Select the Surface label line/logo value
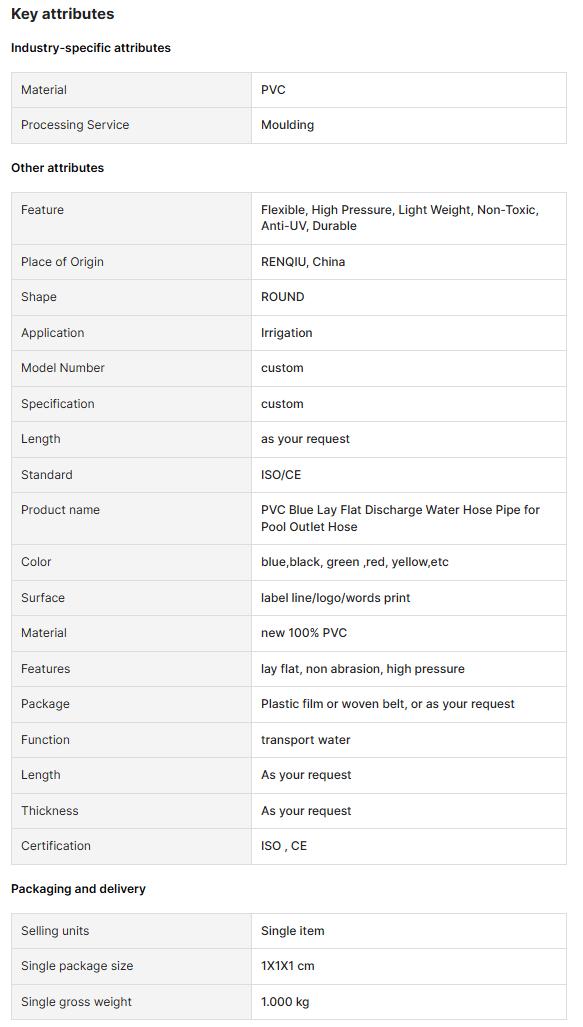583x1027 pixels. pyautogui.click(x=335, y=597)
